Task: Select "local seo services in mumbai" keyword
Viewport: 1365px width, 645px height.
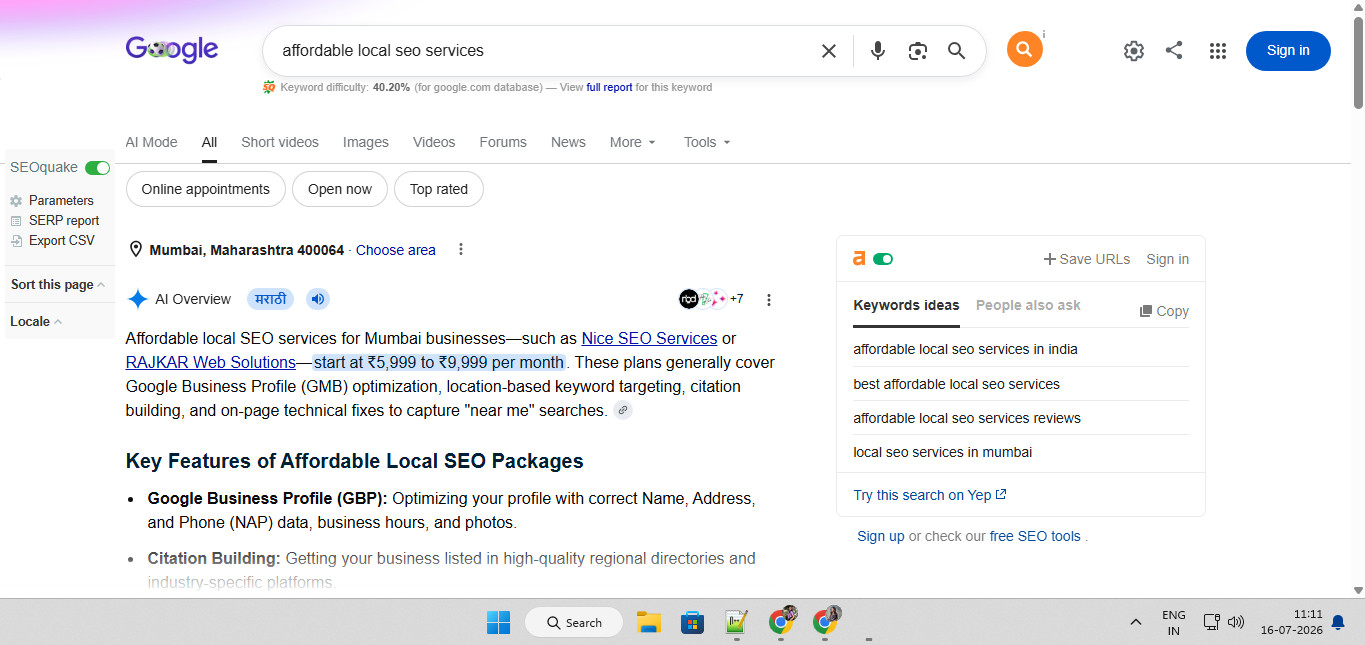Action: 942,452
